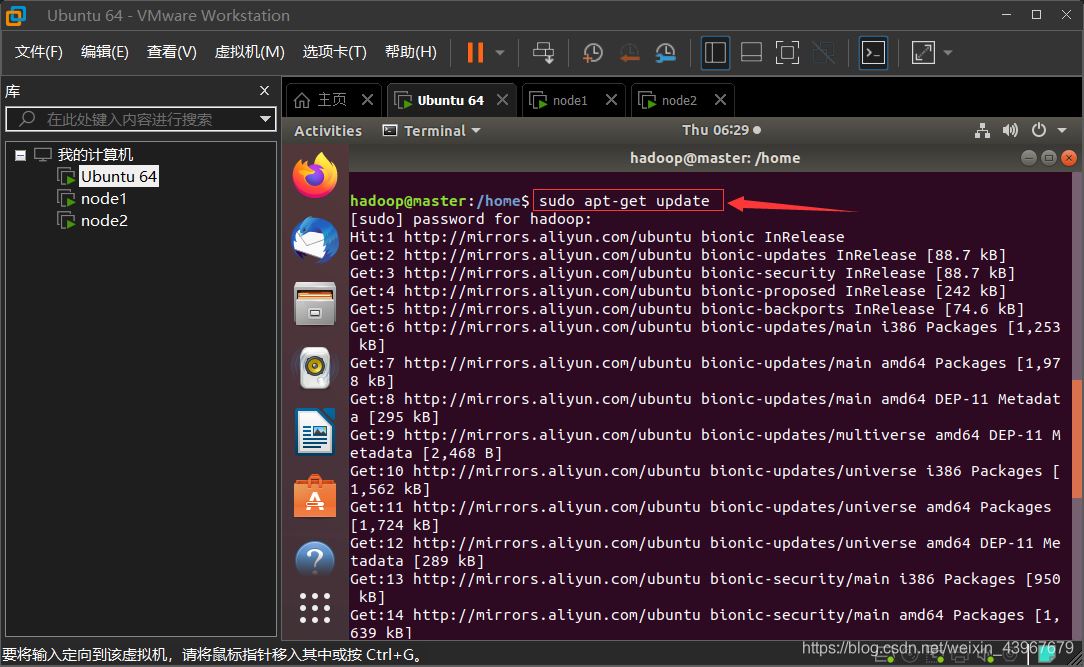Click the orange Pause VM button
Viewport: 1084px width, 667px height.
(x=475, y=52)
